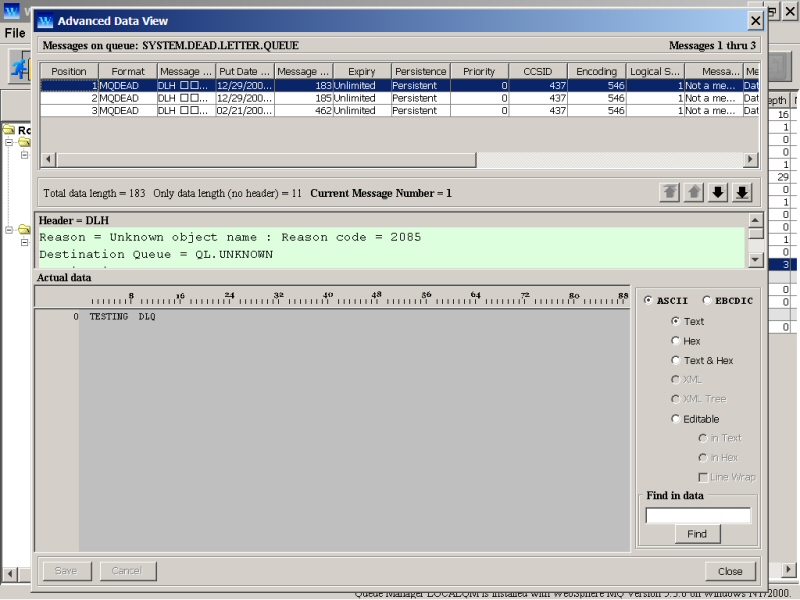Sort by the Position column header

tap(69, 71)
